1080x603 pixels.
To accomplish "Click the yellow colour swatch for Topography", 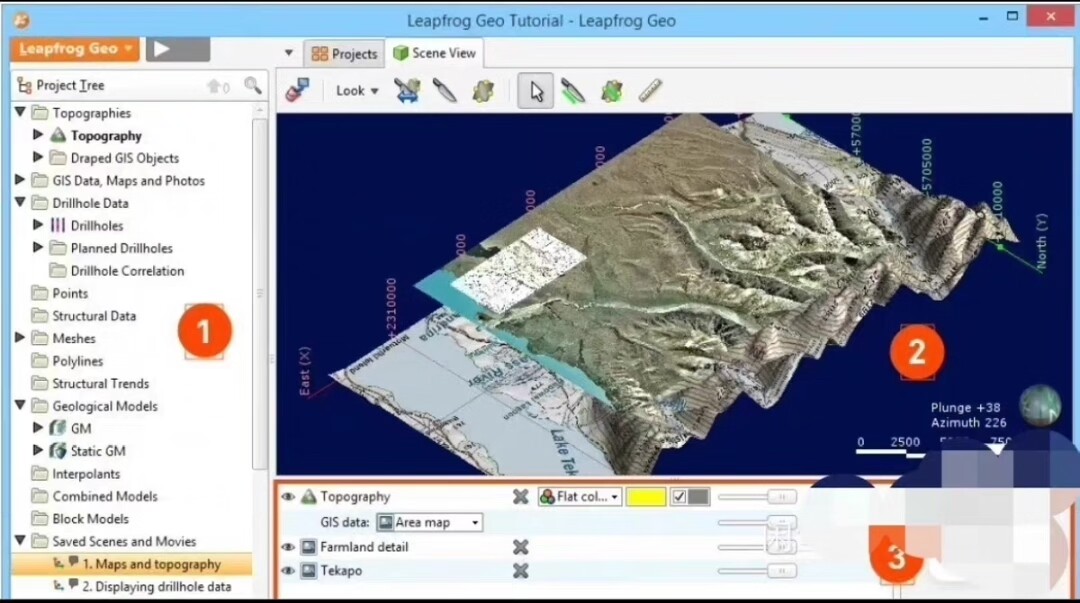I will coord(645,496).
